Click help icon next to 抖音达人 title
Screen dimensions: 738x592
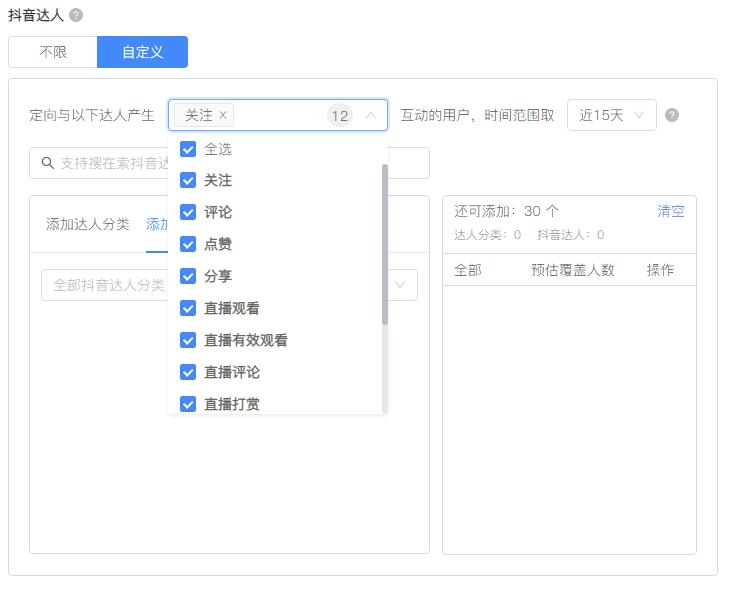click(x=76, y=15)
